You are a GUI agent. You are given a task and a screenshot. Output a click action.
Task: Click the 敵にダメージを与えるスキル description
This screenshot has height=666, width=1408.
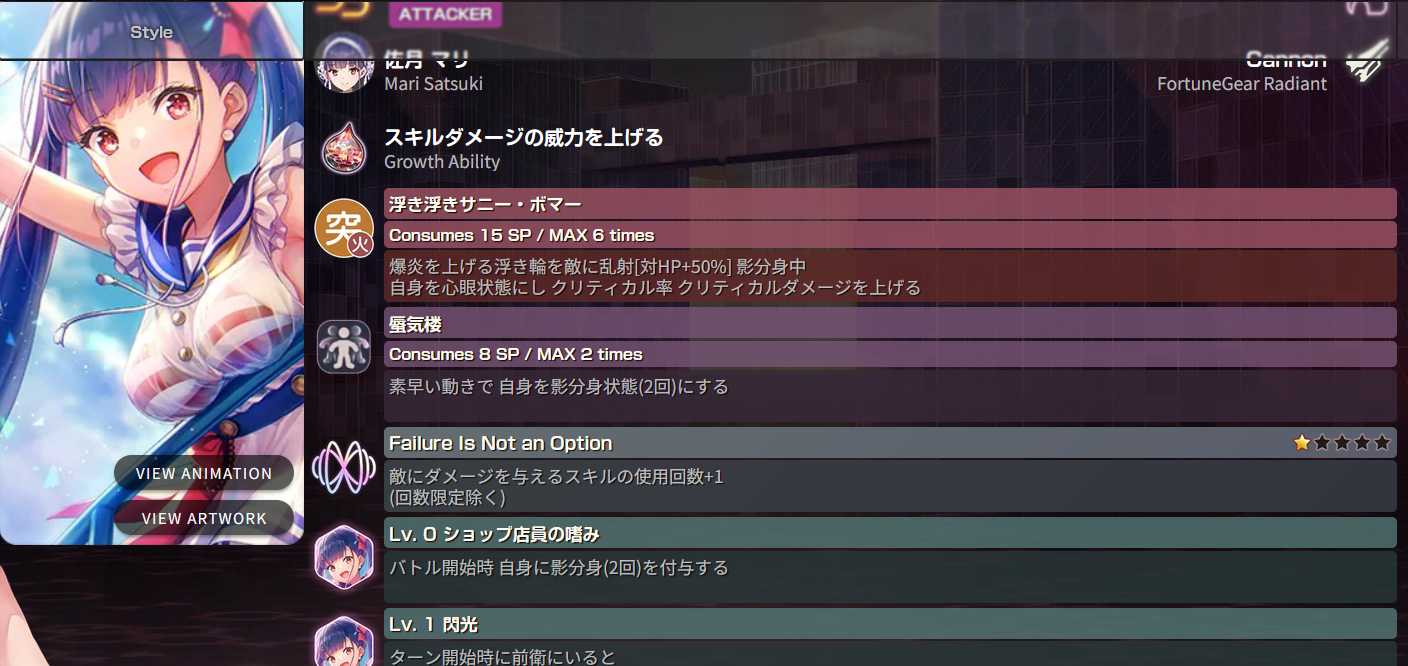pyautogui.click(x=890, y=486)
